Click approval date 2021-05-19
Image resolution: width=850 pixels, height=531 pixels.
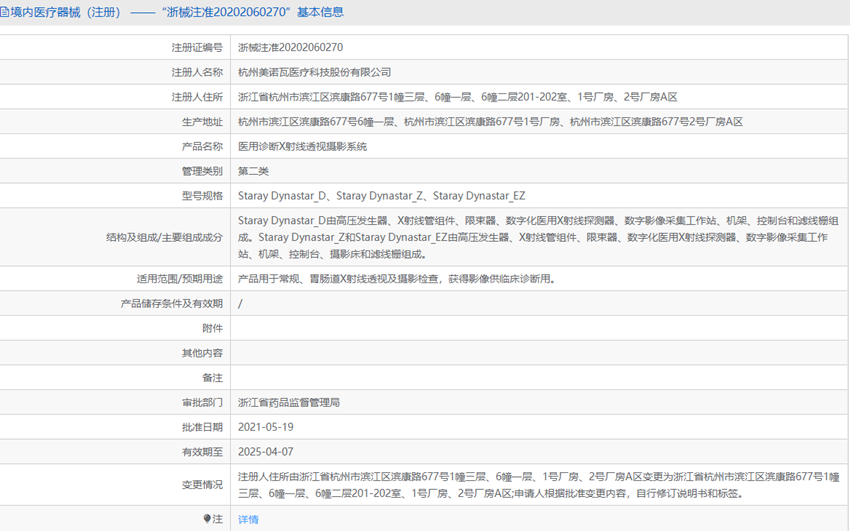[266, 427]
